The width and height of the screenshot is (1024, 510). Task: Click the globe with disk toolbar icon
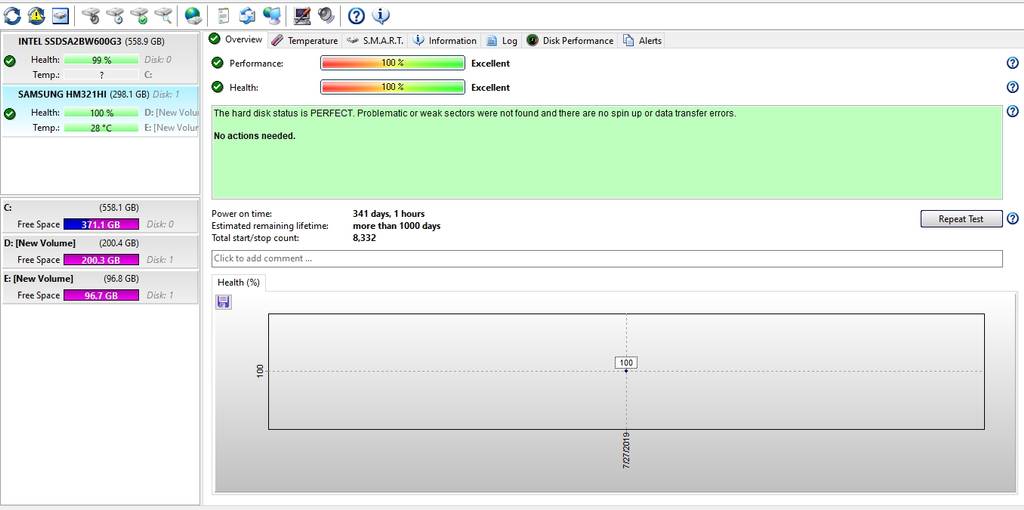tap(193, 14)
